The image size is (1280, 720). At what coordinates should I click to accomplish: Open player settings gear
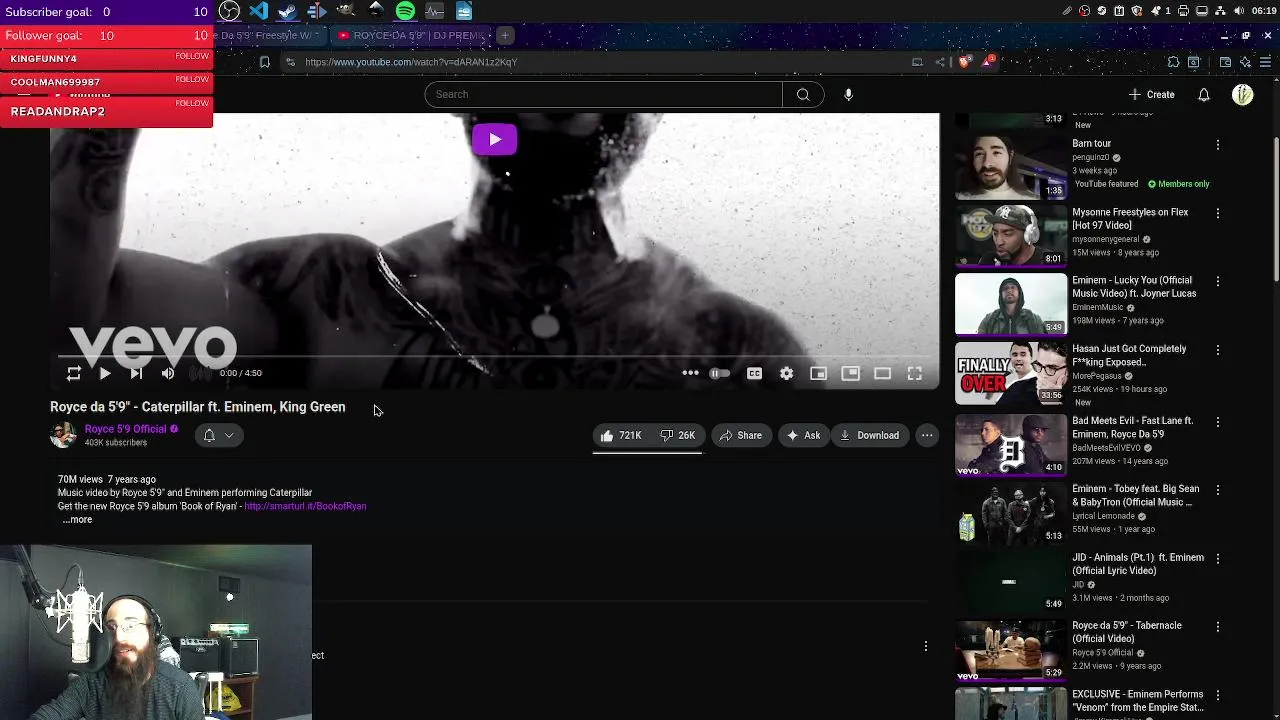click(x=786, y=373)
